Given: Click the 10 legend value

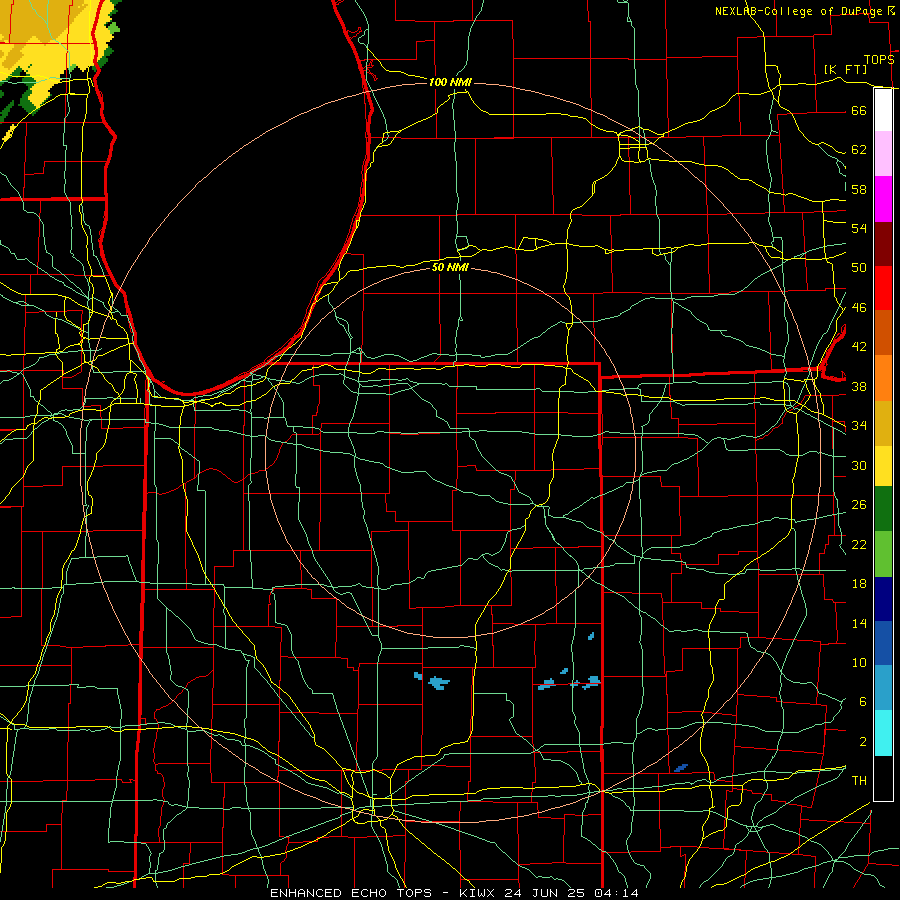Looking at the screenshot, I should click(x=859, y=662).
